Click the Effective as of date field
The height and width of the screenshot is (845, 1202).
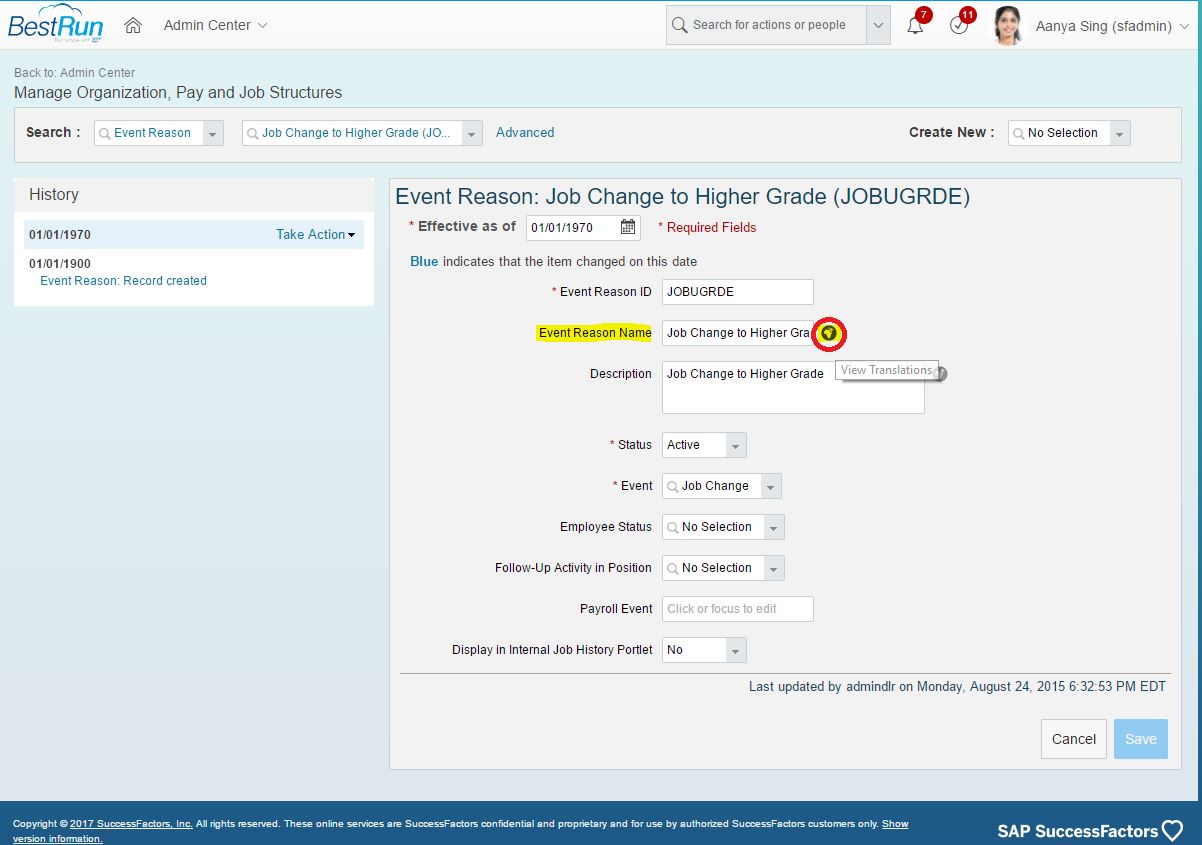(574, 227)
